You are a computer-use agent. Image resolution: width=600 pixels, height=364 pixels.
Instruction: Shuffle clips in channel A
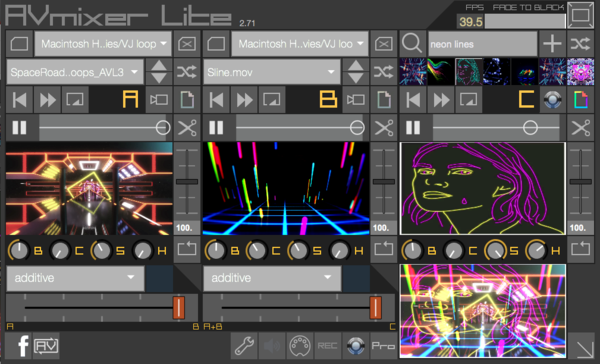(187, 72)
